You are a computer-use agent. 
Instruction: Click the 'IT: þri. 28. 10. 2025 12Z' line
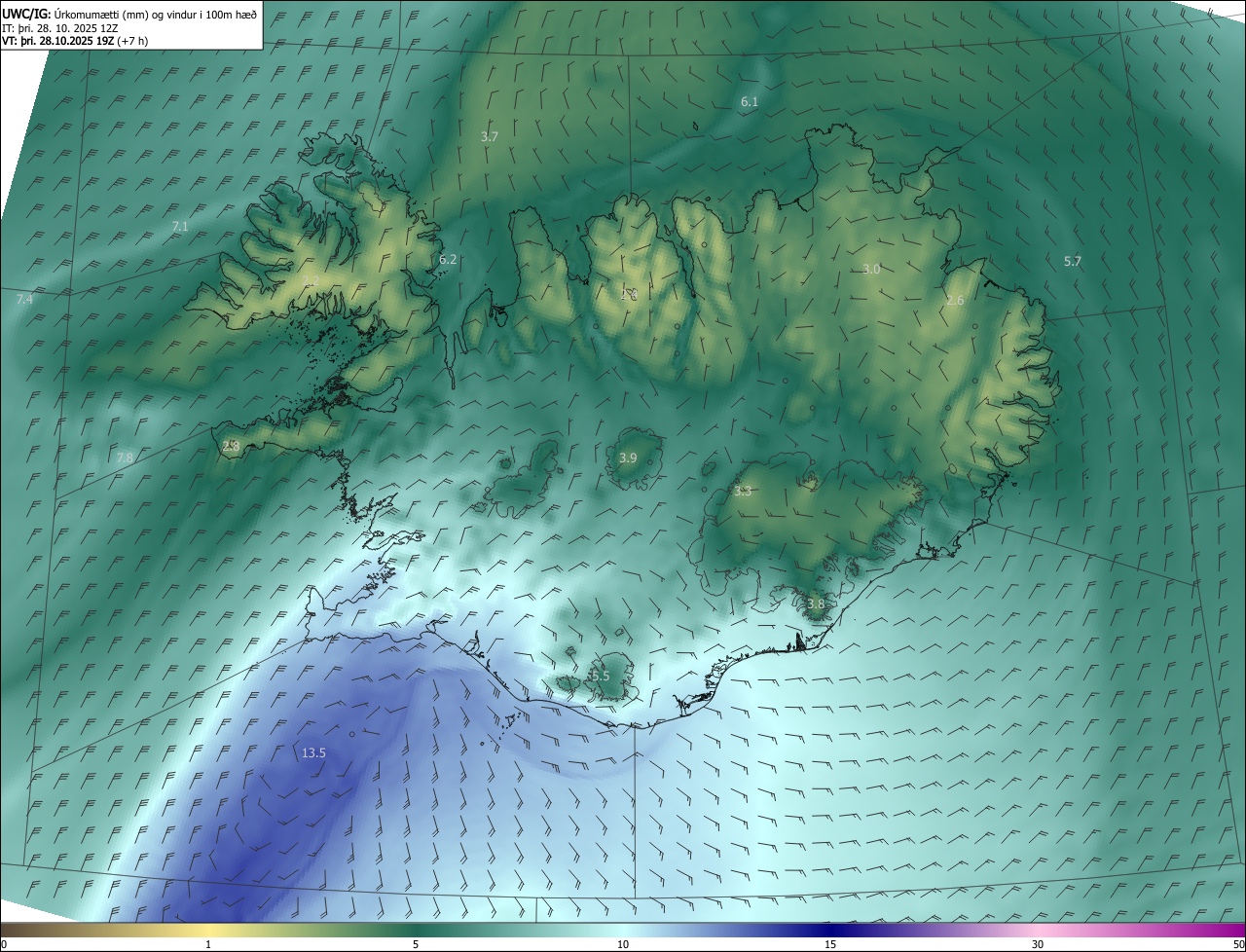60,27
